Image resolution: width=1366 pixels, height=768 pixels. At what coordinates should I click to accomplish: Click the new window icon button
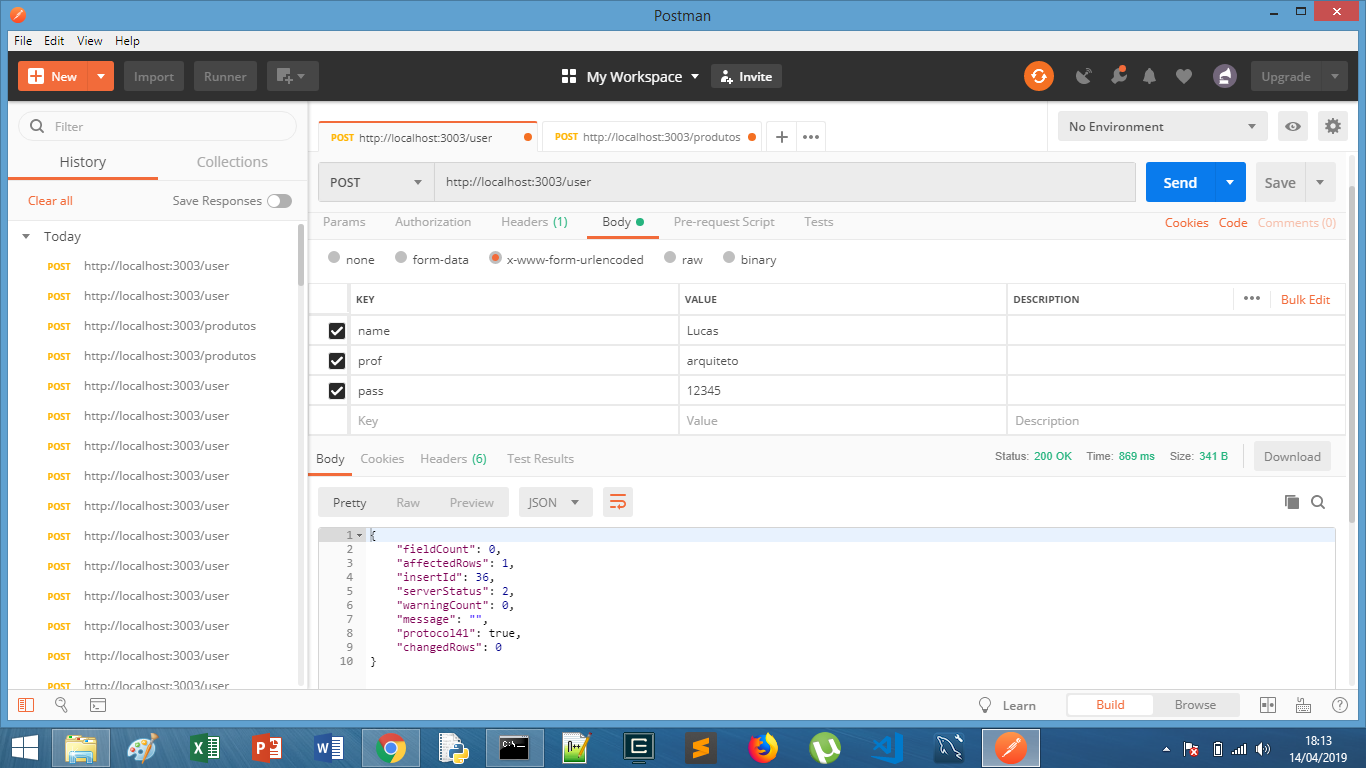tap(292, 76)
